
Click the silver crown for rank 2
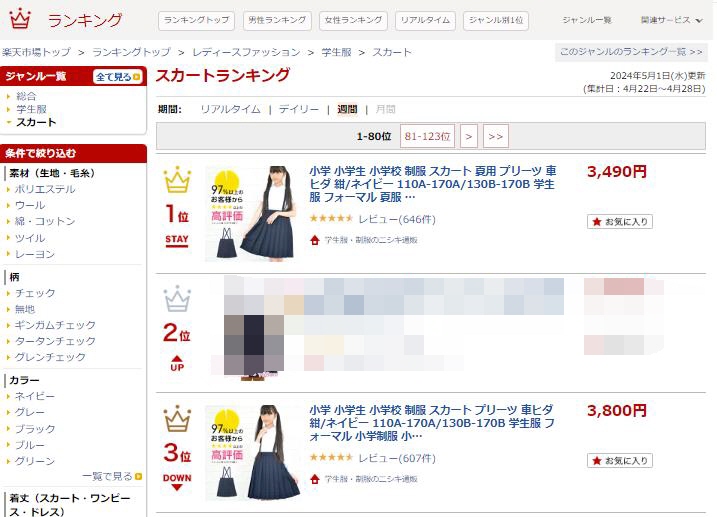tap(177, 298)
